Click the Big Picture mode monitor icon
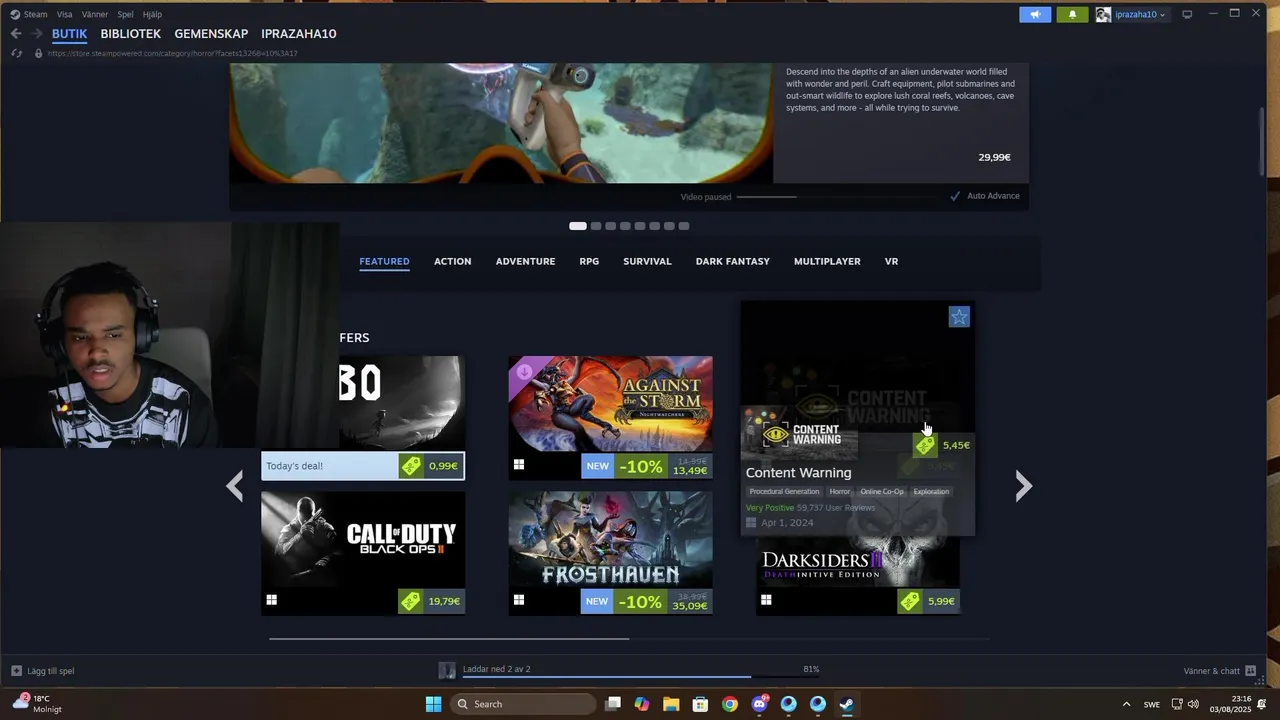1280x720 pixels. point(1187,14)
